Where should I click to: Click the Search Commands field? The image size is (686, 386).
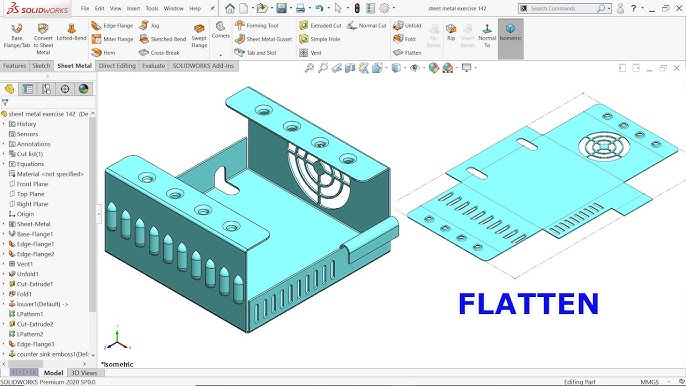coord(564,8)
